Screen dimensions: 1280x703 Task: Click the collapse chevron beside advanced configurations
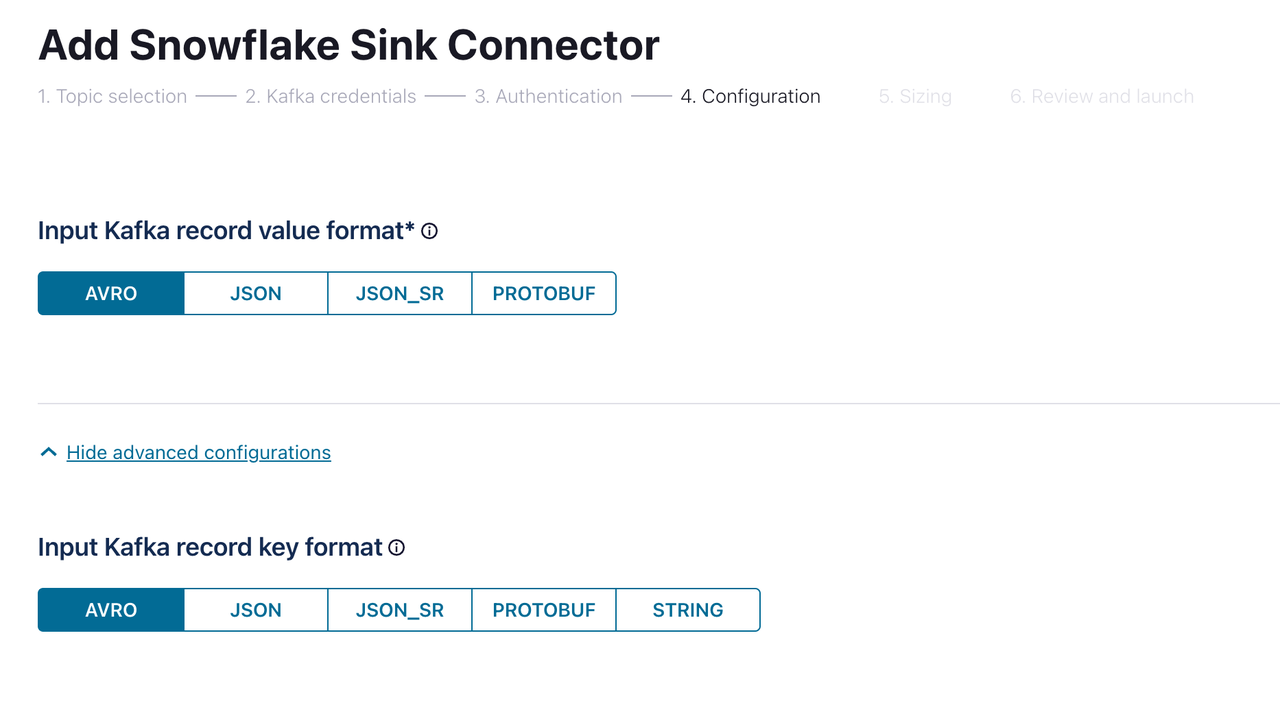point(47,451)
